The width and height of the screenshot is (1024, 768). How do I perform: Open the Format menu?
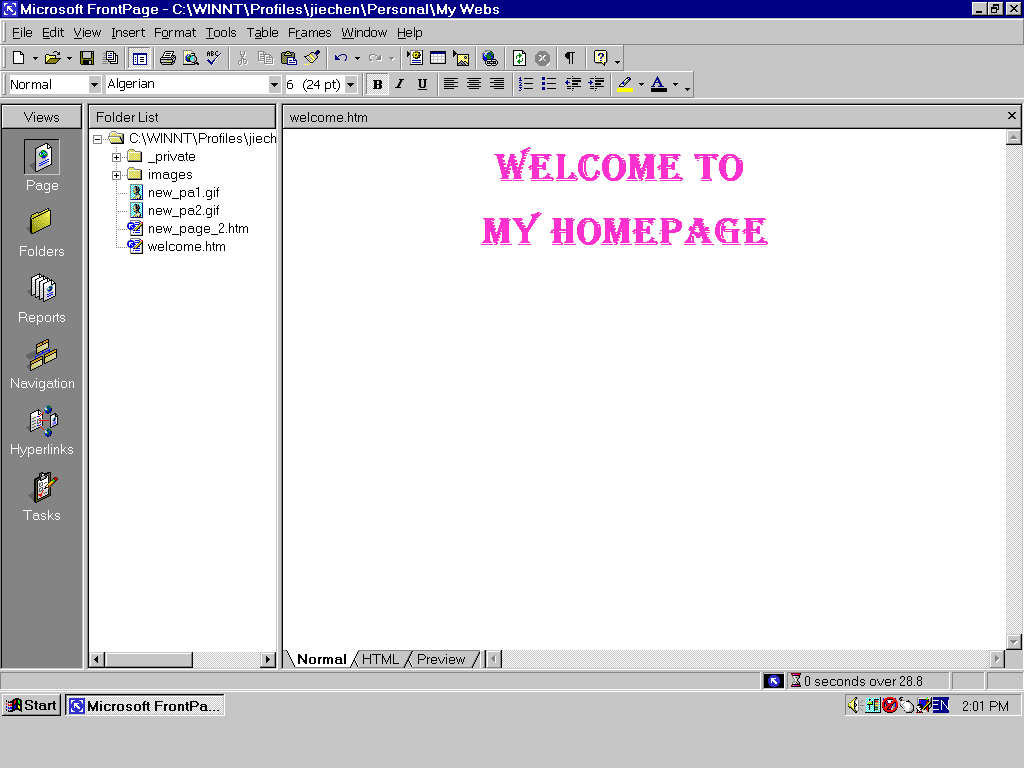(x=175, y=33)
